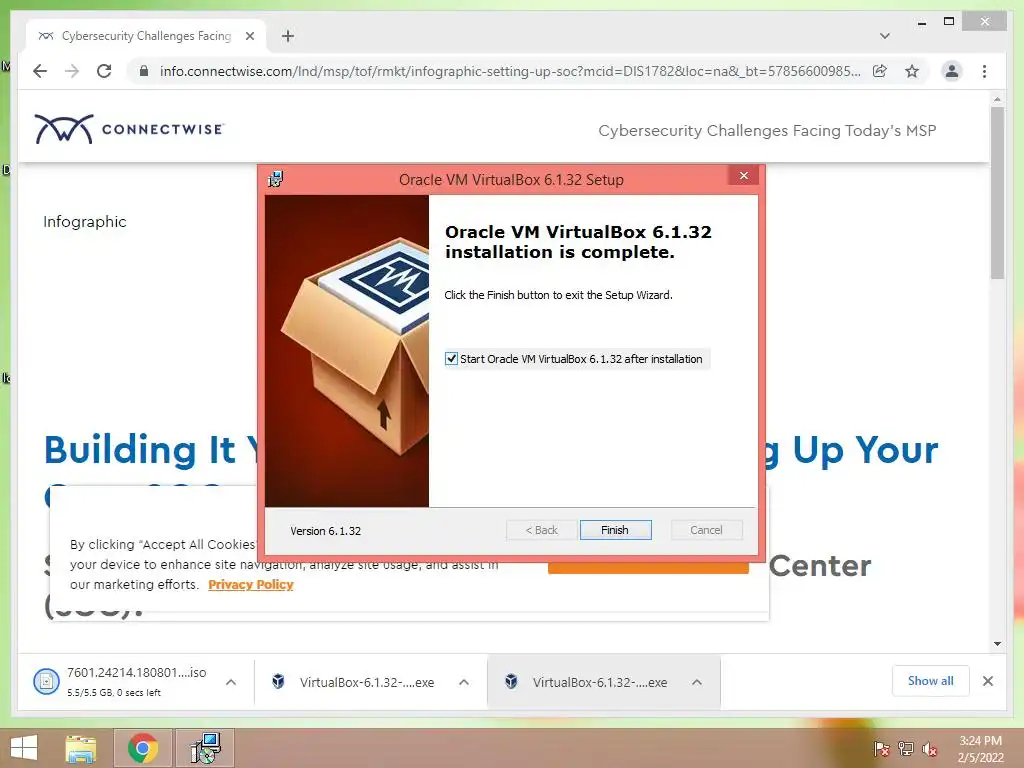This screenshot has width=1024, height=768.
Task: Click the ConnectWise logo
Action: point(129,129)
